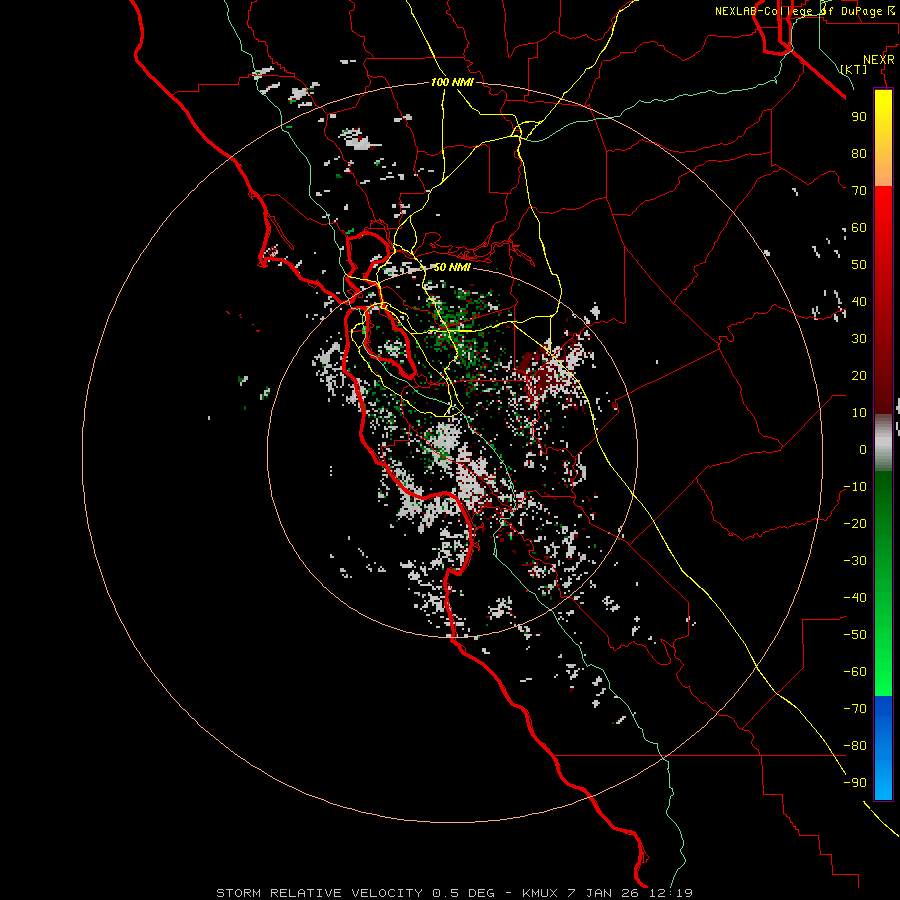The height and width of the screenshot is (900, 900).
Task: Pick the blue segment at color bar bottom
Action: pyautogui.click(x=883, y=748)
